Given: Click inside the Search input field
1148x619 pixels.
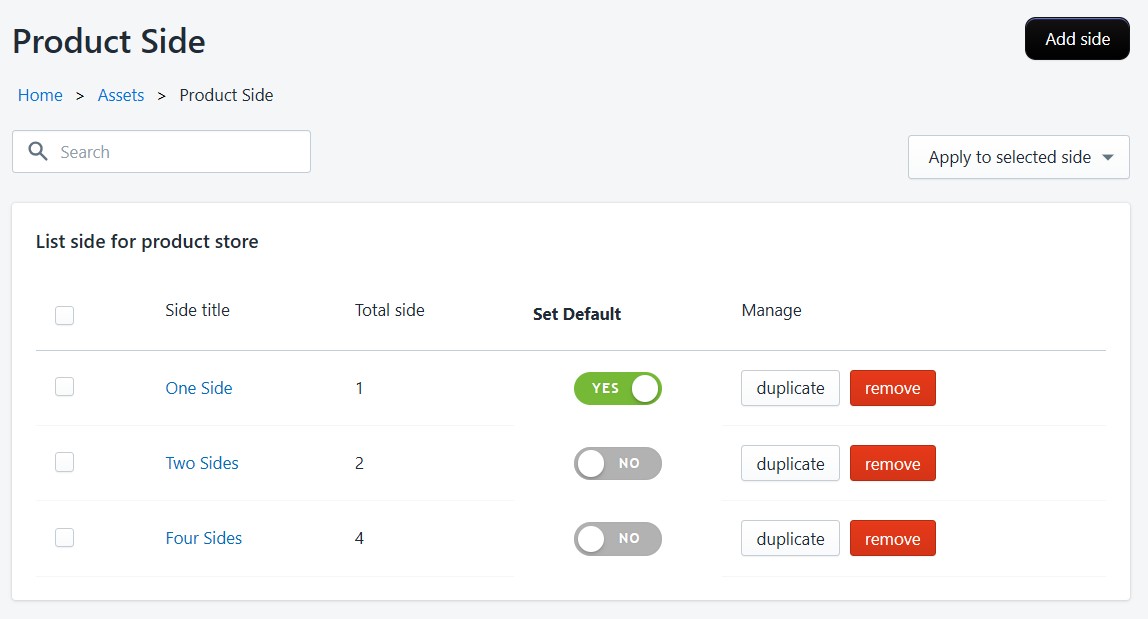Looking at the screenshot, I should (170, 151).
